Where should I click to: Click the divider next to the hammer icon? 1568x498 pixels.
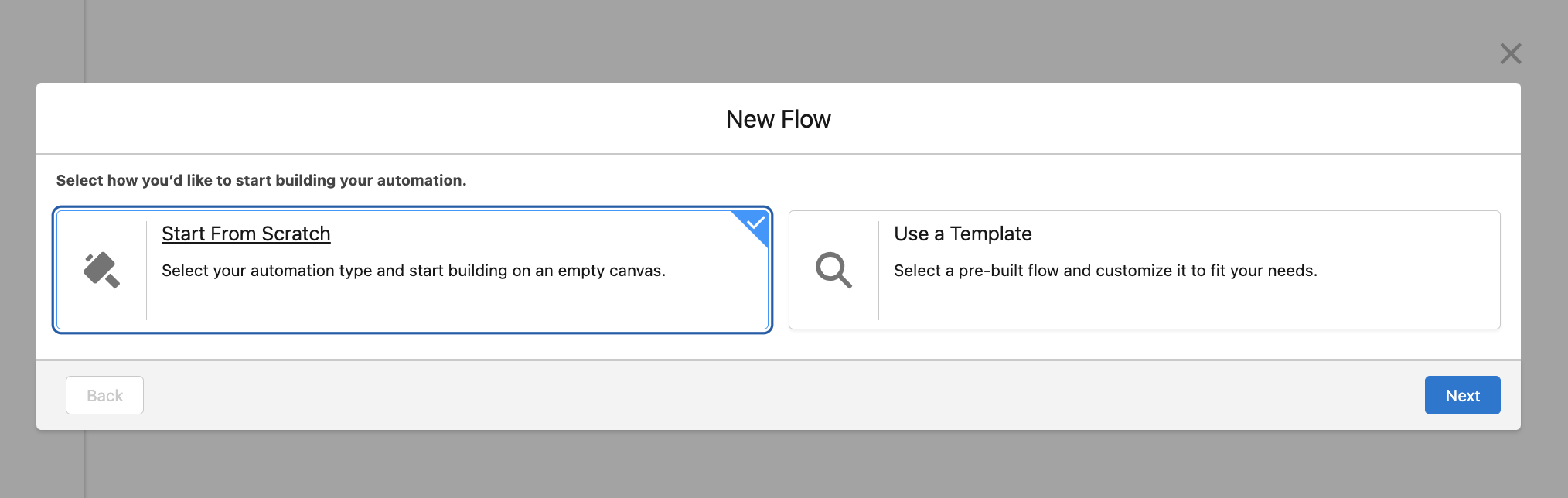pyautogui.click(x=147, y=270)
